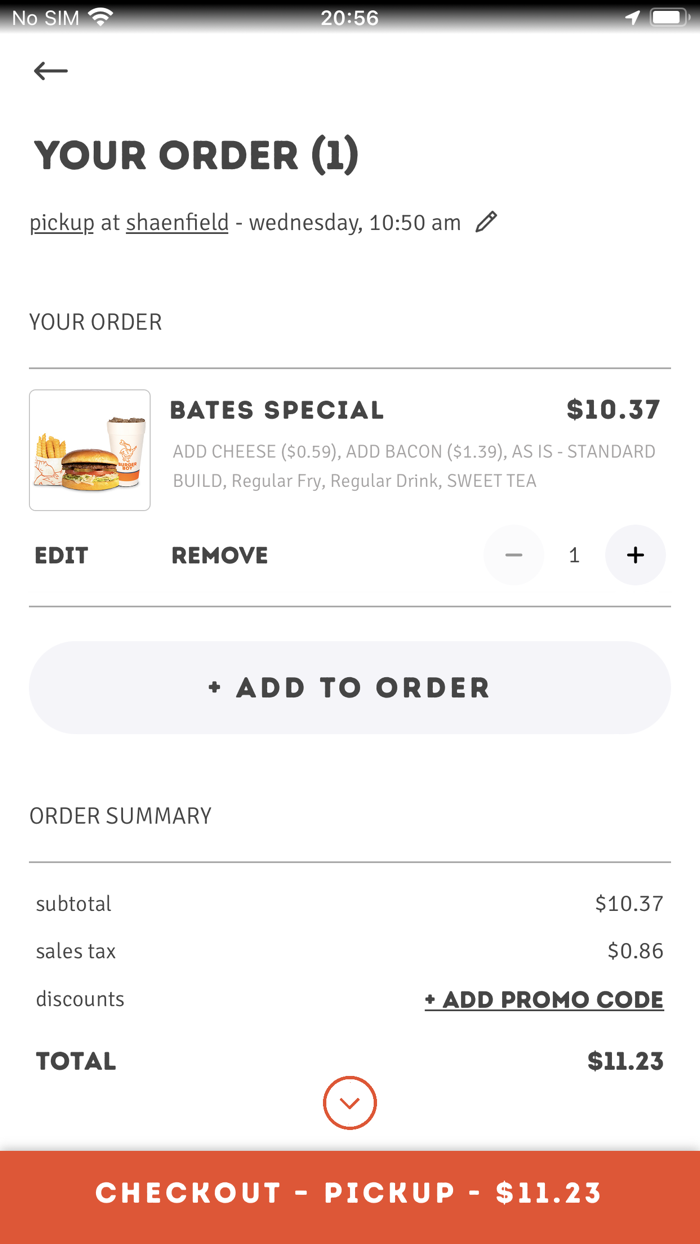Select the YOUR ORDER section header
This screenshot has width=700, height=1244.
96,321
